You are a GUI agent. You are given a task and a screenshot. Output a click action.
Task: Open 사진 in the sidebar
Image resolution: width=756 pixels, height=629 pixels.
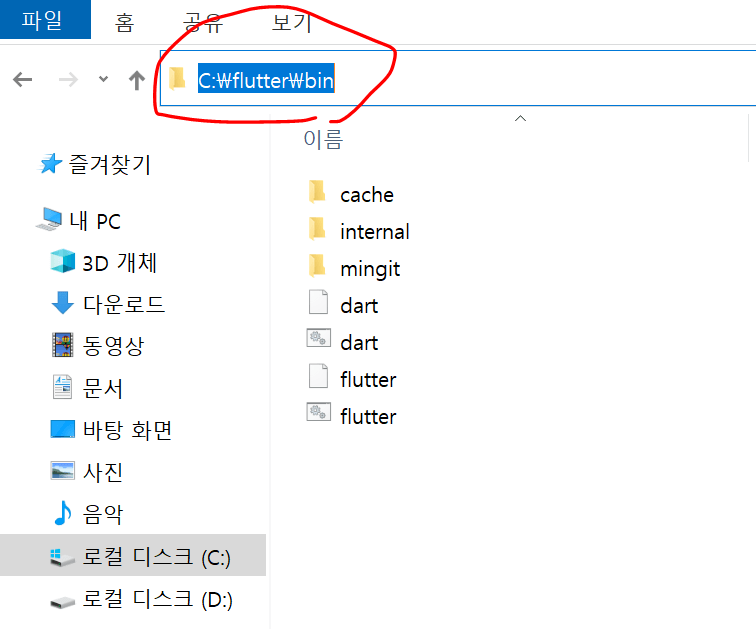[103, 472]
